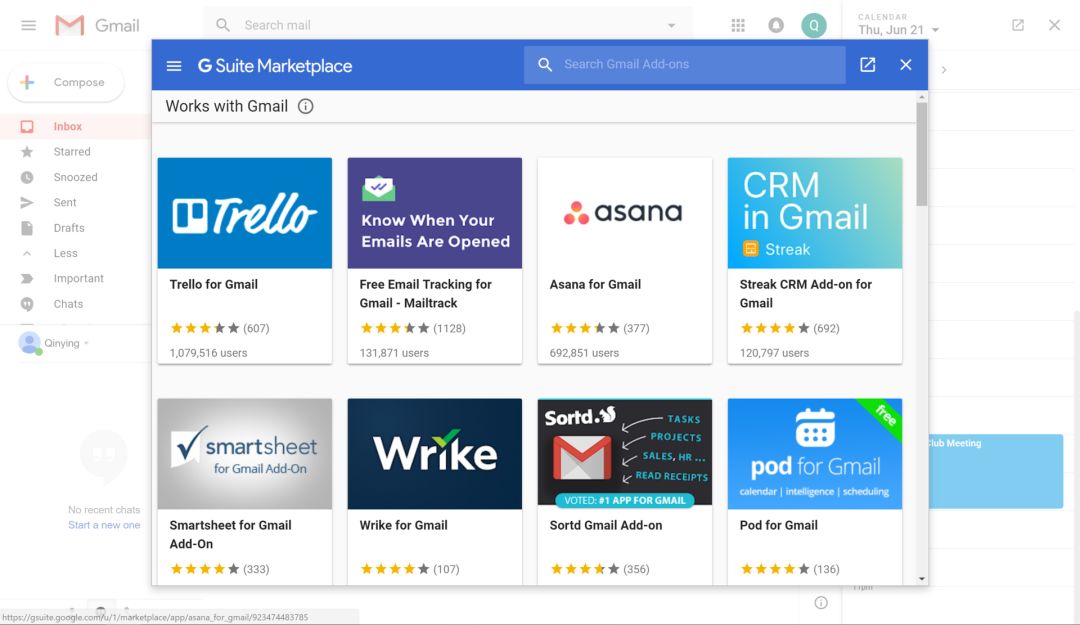Open the notifications bell

776,26
